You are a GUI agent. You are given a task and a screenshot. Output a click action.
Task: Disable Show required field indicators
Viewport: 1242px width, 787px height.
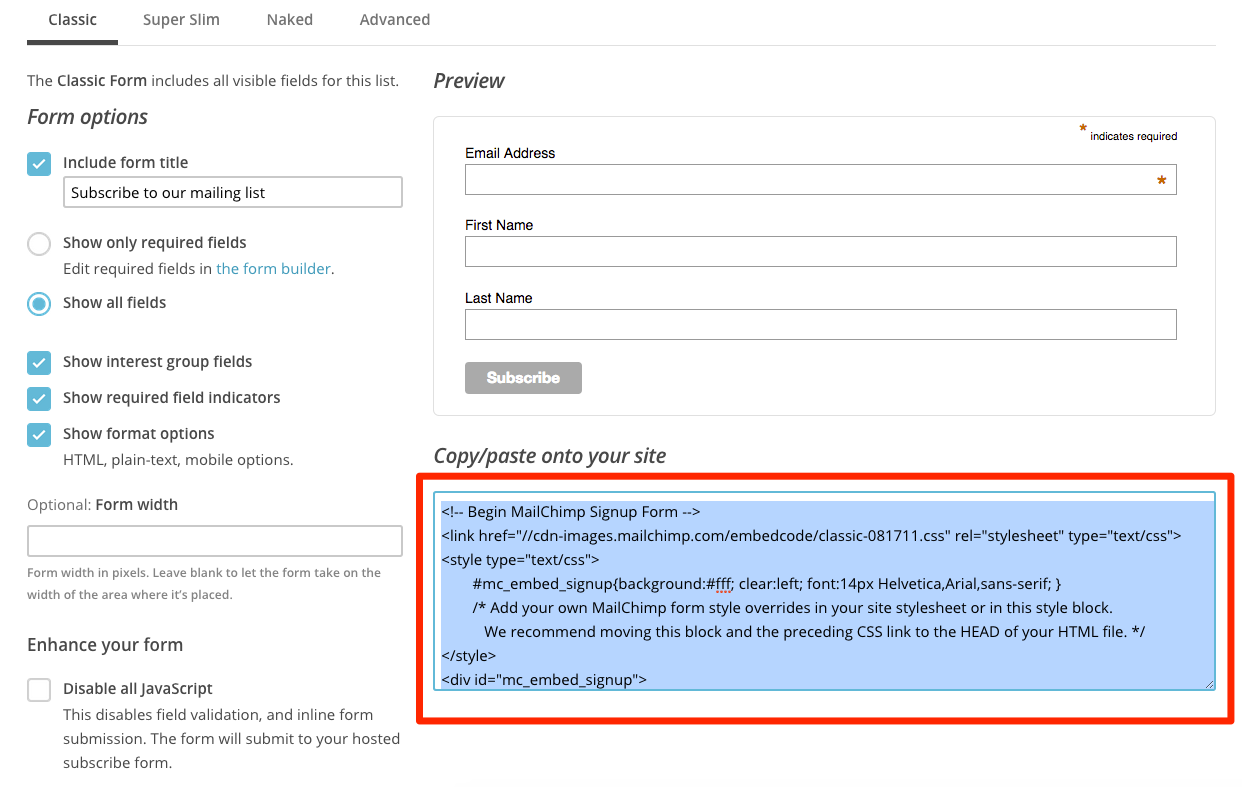[x=39, y=398]
